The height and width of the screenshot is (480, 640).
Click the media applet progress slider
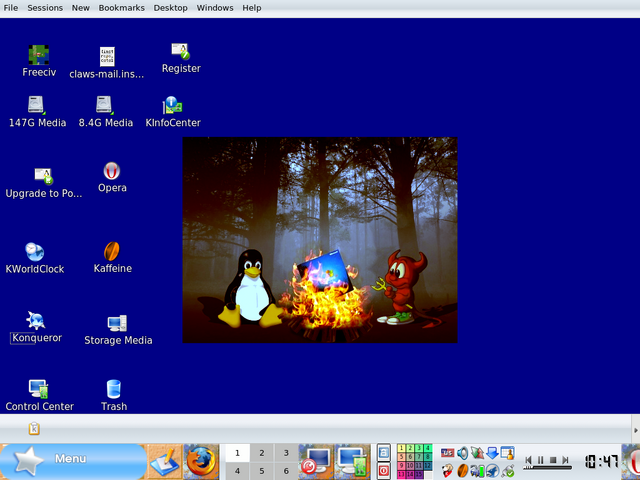coord(547,467)
